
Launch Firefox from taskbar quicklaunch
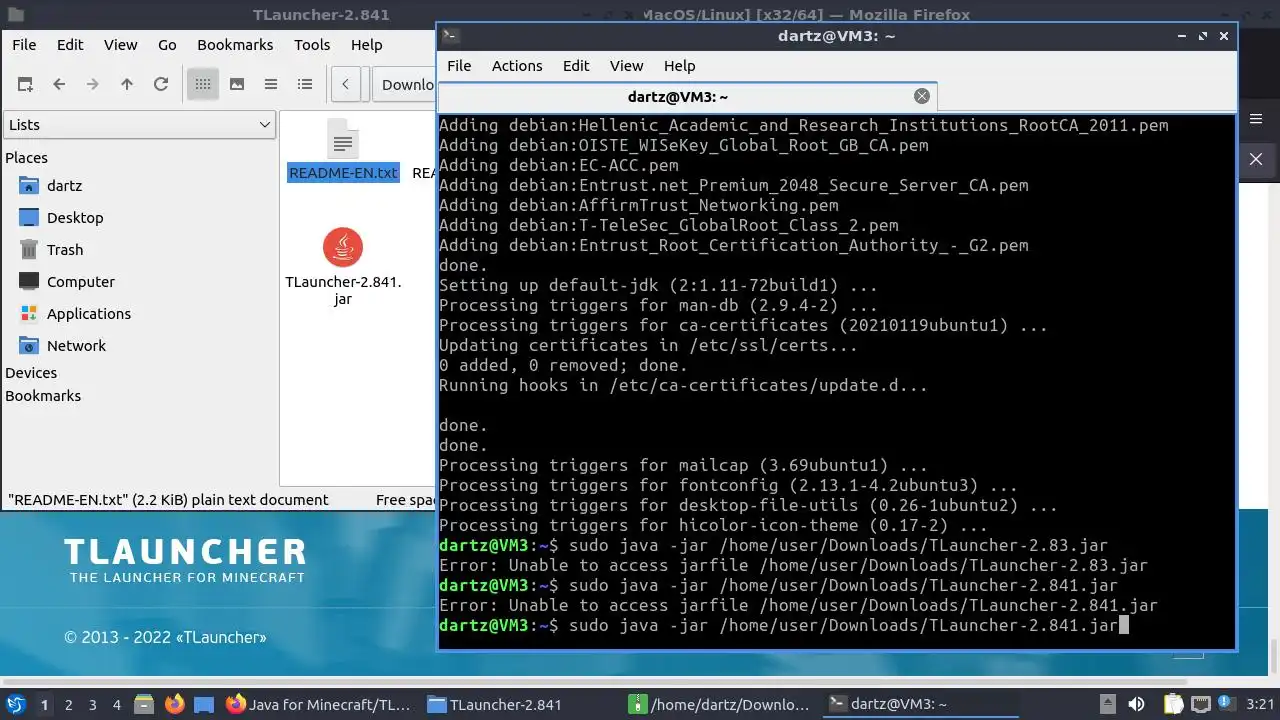point(175,704)
